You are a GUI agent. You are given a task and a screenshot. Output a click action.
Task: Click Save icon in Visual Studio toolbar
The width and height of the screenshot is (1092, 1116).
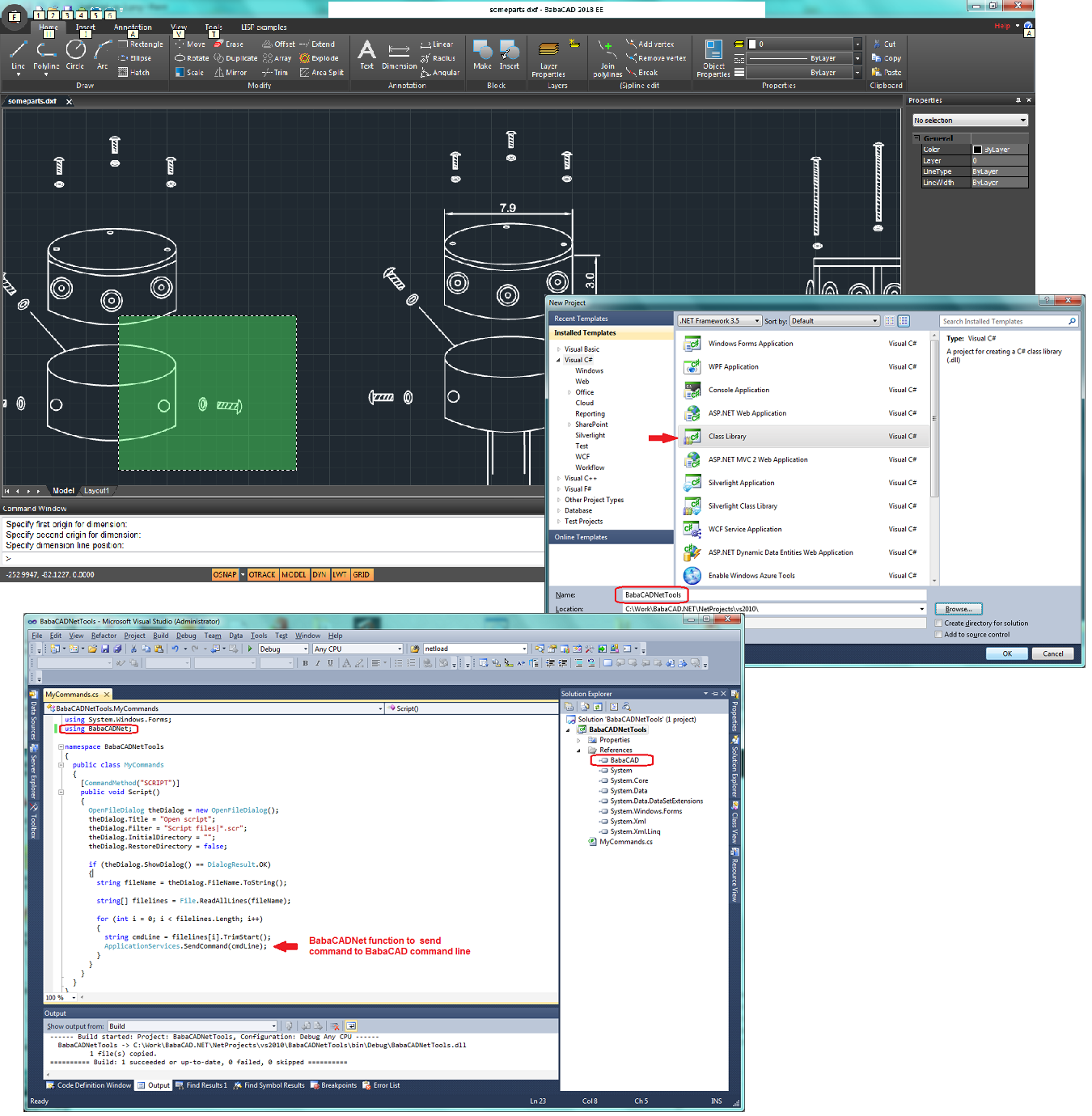click(x=105, y=649)
